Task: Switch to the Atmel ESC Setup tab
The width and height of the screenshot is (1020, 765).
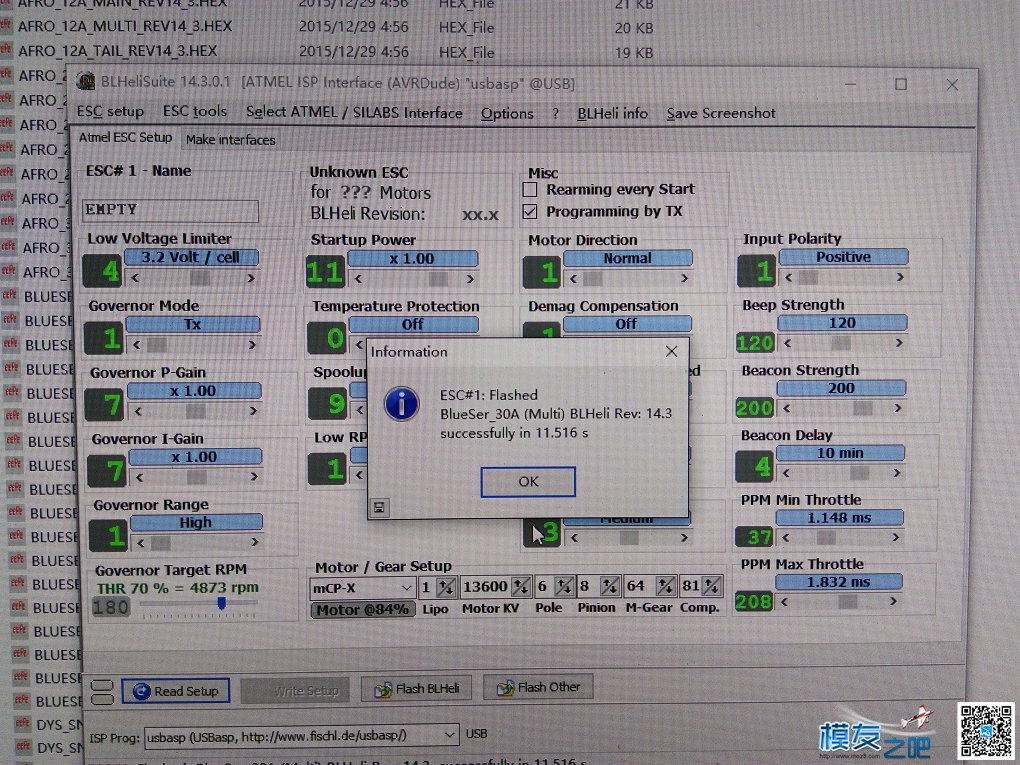Action: coord(126,138)
